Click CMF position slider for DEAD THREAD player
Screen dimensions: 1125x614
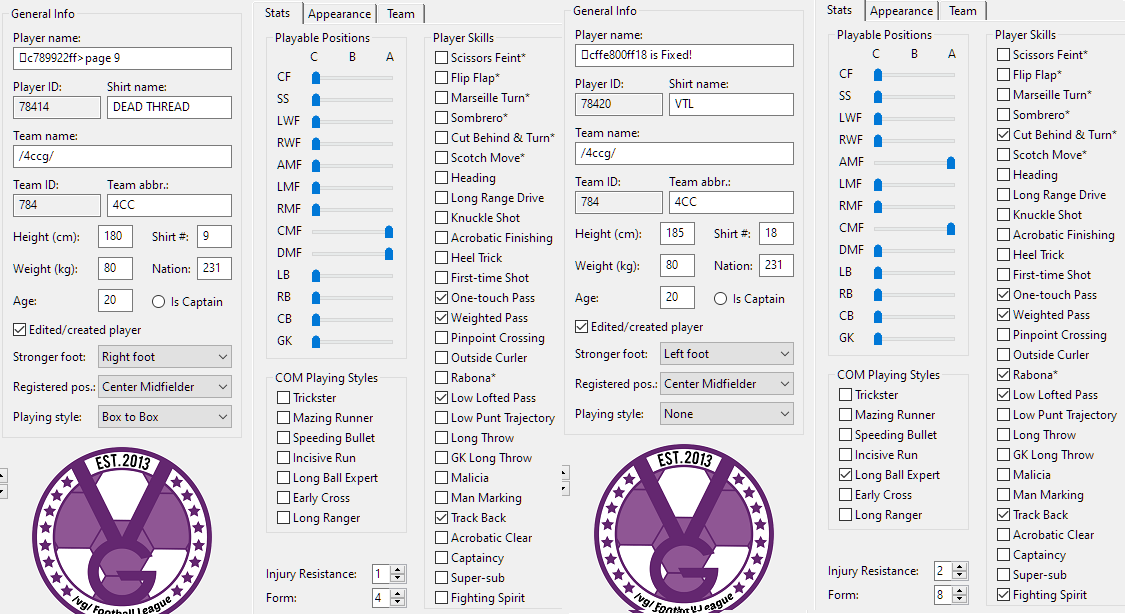[352, 232]
